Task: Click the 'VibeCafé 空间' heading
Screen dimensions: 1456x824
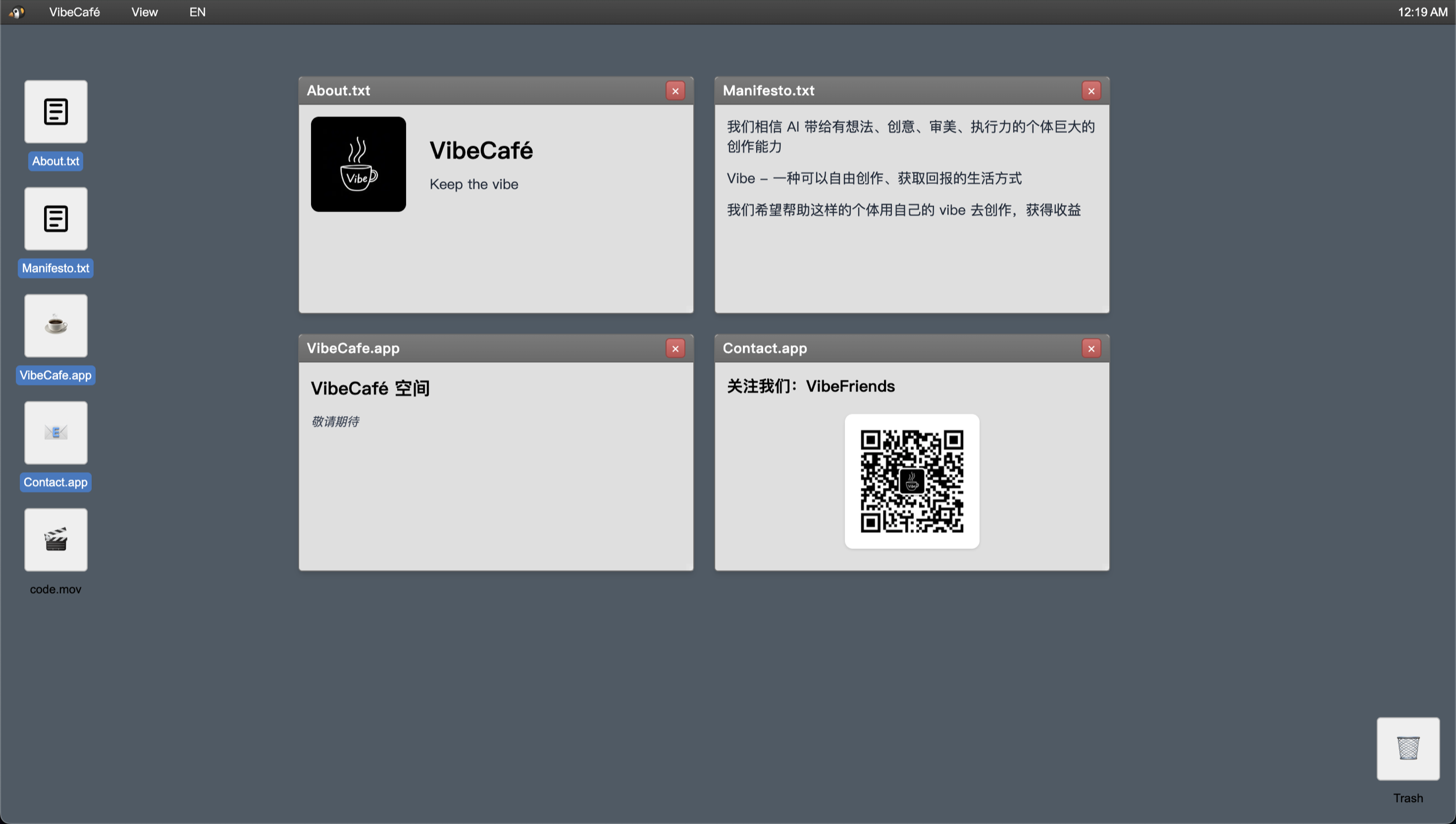Action: (x=370, y=388)
